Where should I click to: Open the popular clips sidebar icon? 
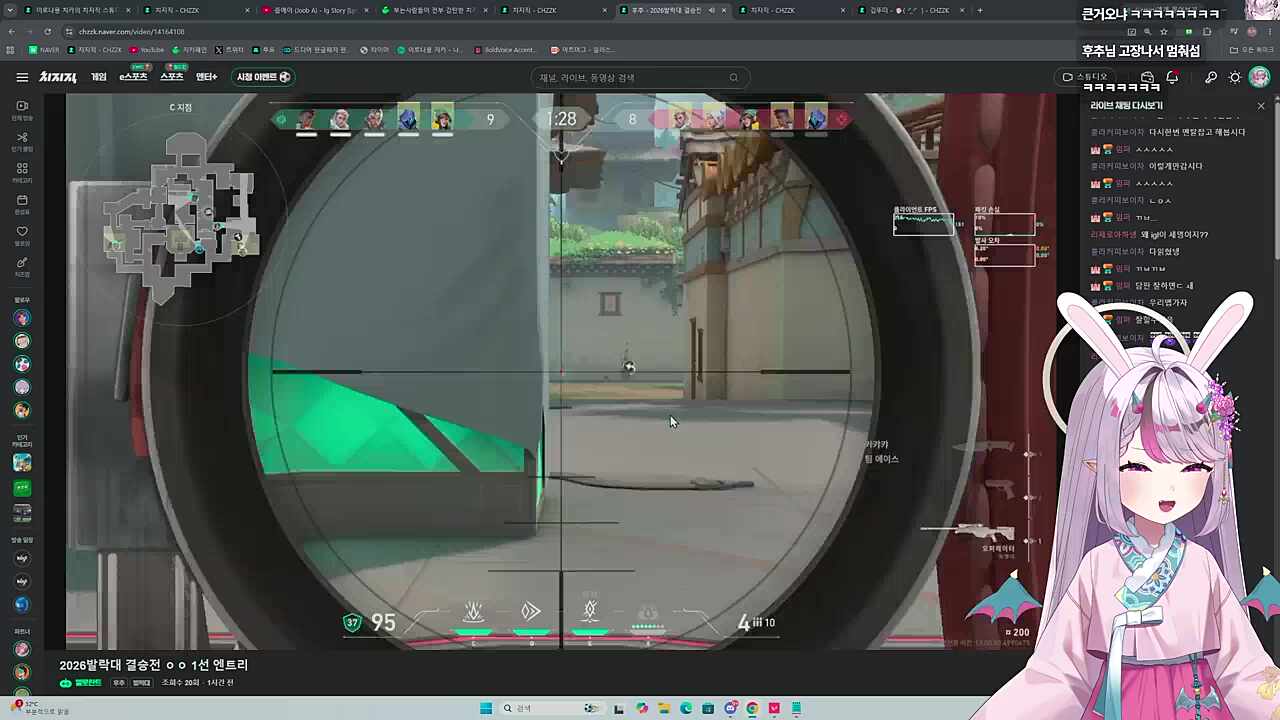pyautogui.click(x=22, y=141)
